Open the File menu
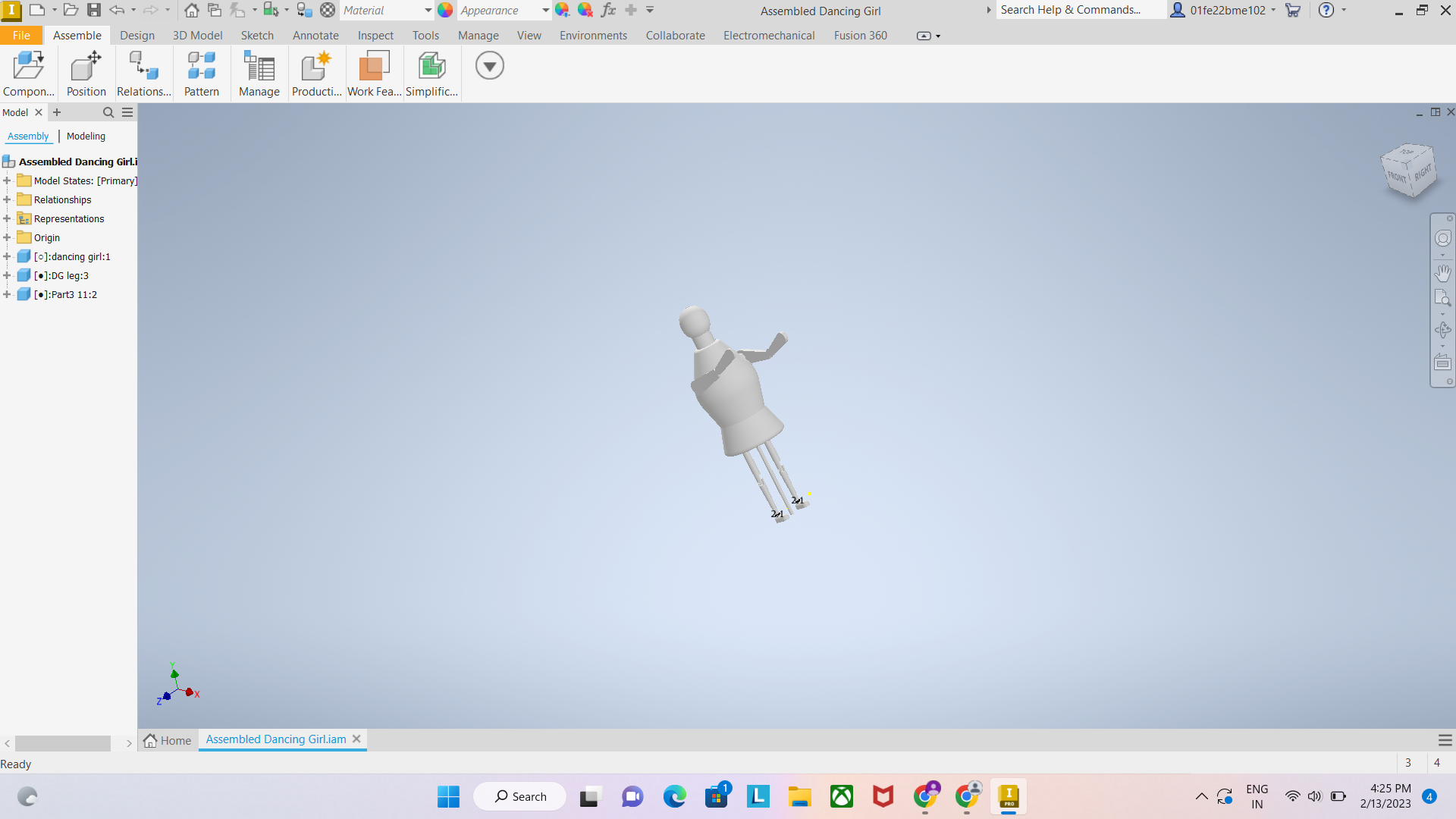Screen dimensions: 1456x819 [21, 35]
